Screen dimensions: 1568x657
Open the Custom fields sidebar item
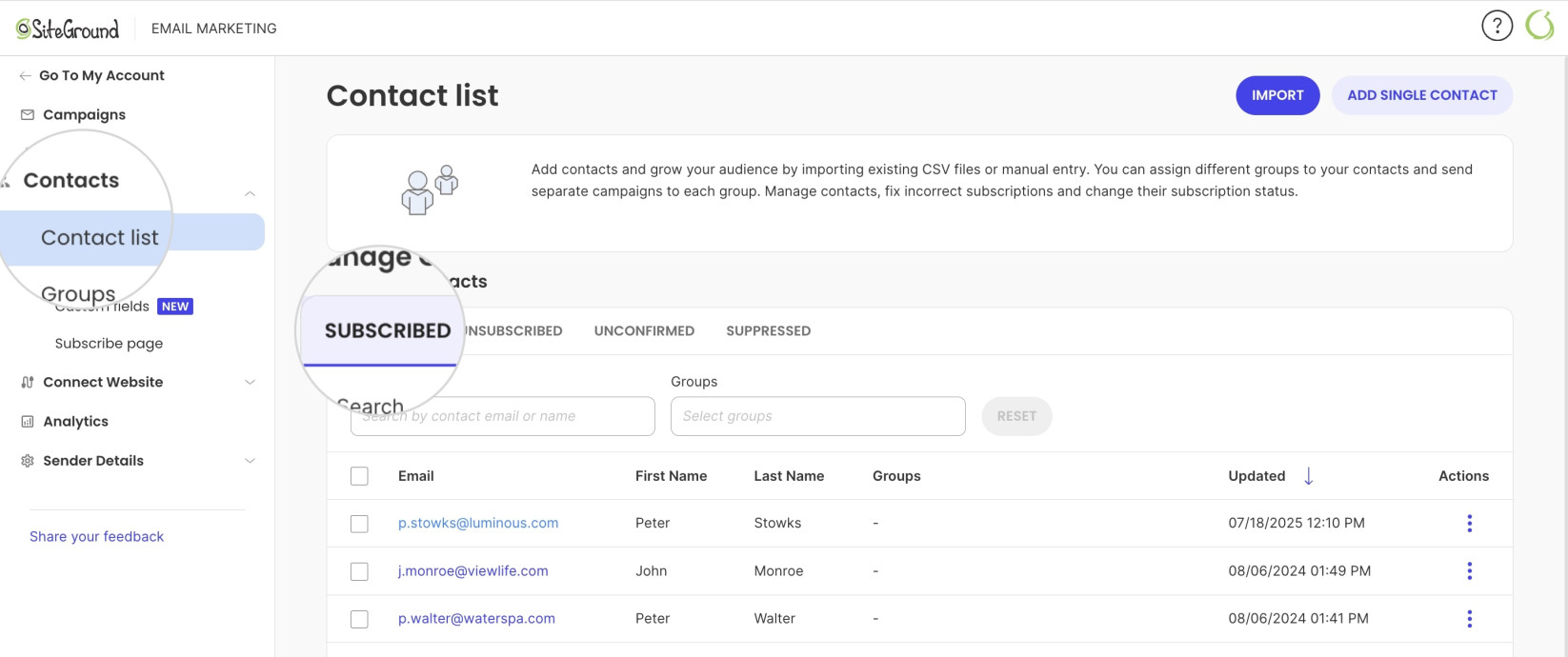click(x=102, y=306)
